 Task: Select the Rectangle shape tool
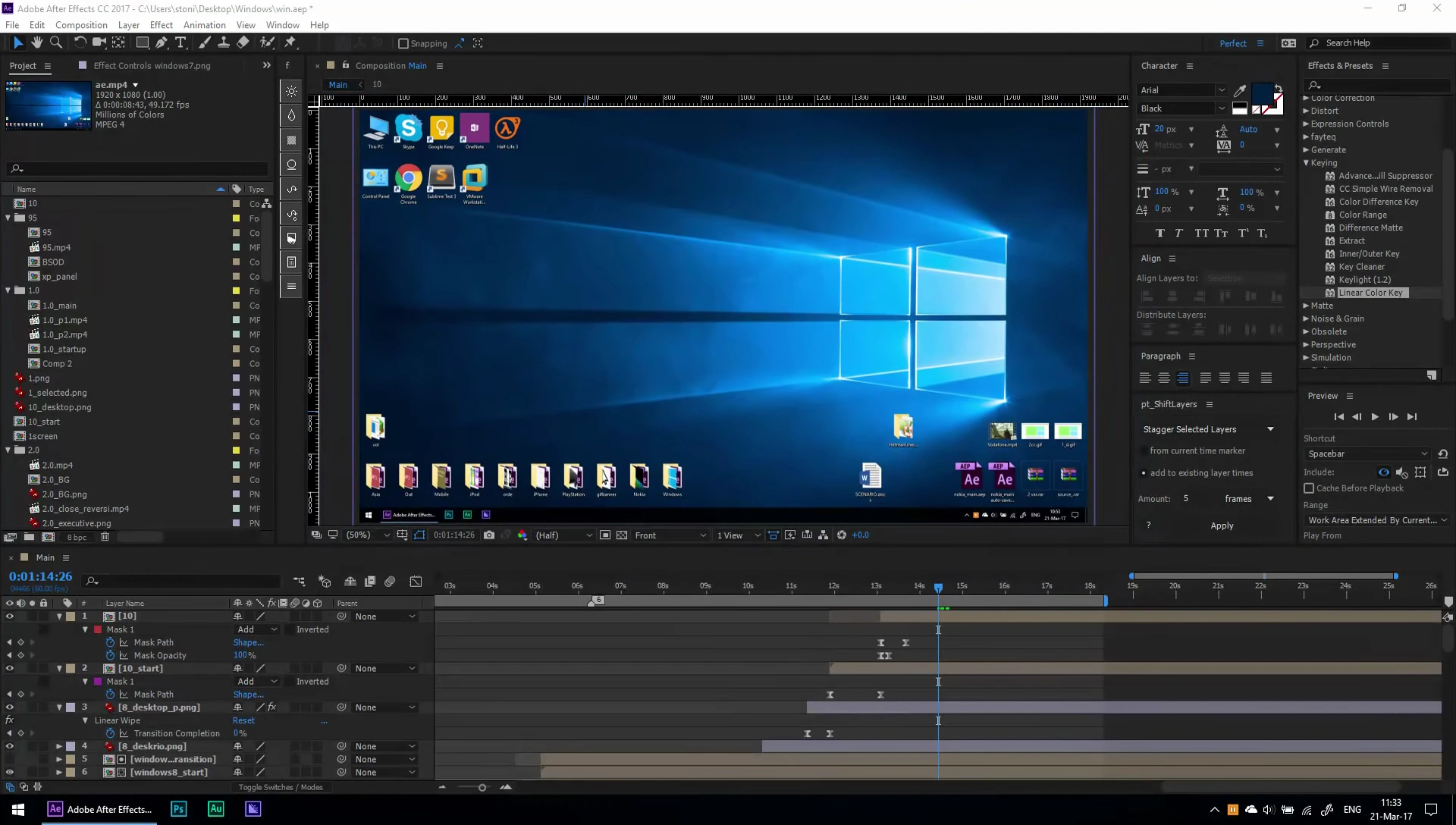[142, 42]
